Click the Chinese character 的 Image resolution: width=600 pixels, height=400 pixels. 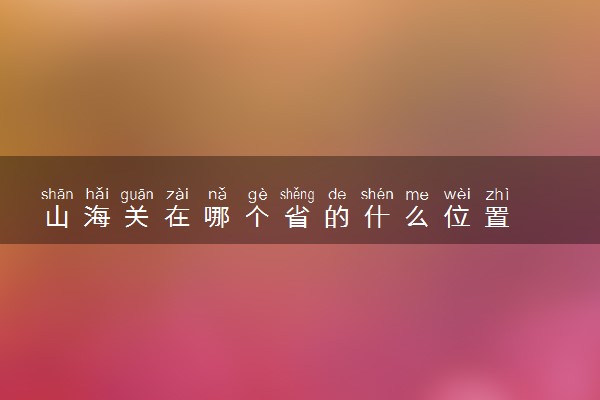click(337, 217)
